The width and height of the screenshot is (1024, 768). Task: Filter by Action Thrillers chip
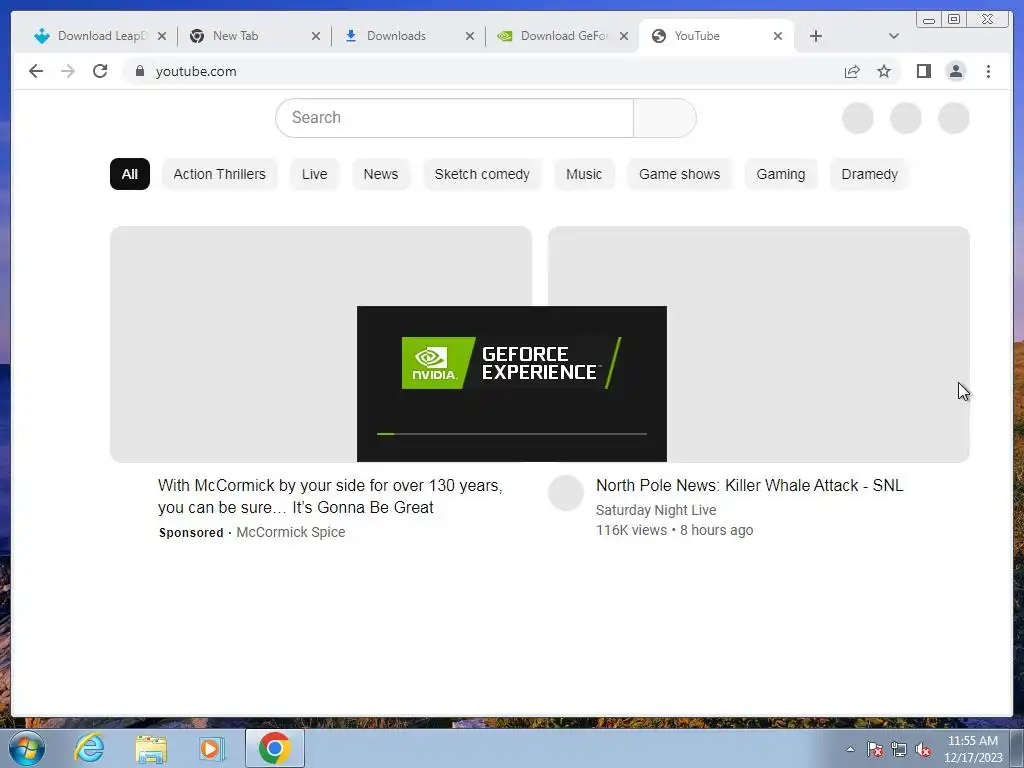tap(219, 174)
